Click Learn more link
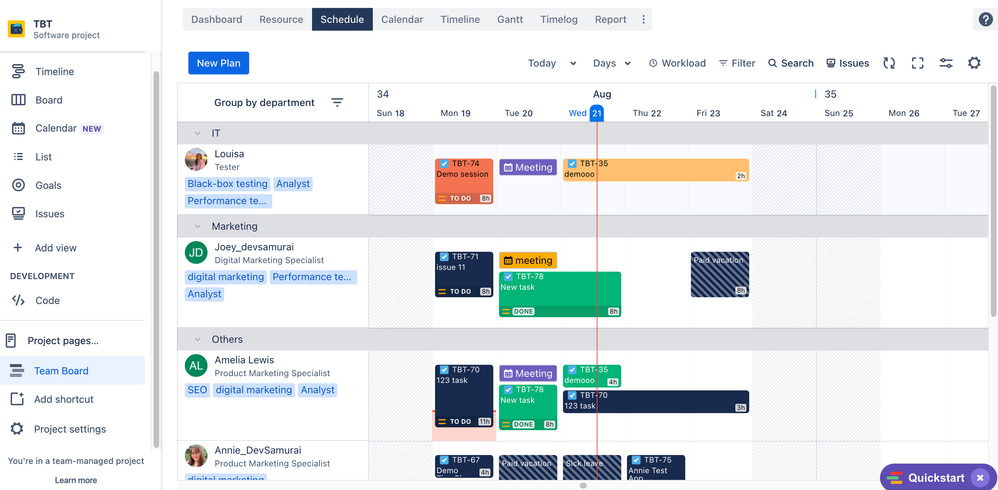The image size is (998, 490). pos(76,480)
